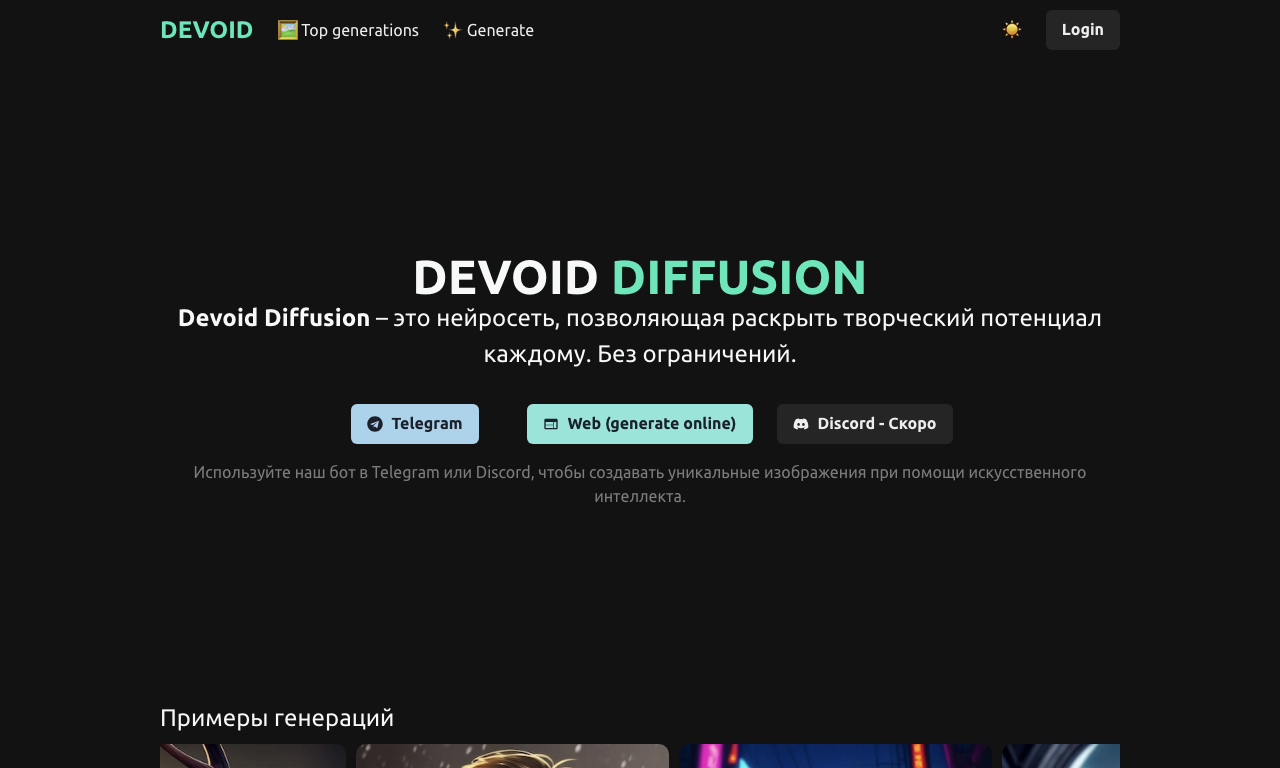The height and width of the screenshot is (768, 1280).
Task: Click Discord - Скоро button
Action: pos(865,424)
